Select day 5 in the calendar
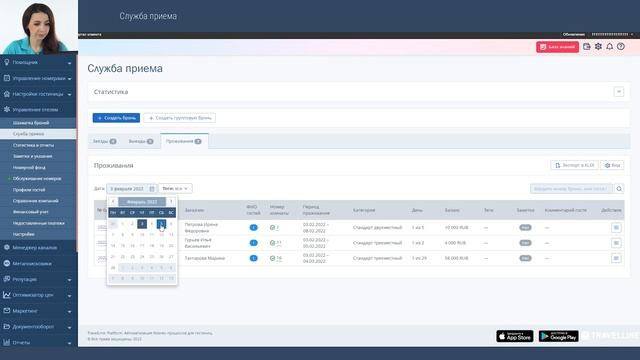Screen dimensions: 640x360 [x=161, y=224]
